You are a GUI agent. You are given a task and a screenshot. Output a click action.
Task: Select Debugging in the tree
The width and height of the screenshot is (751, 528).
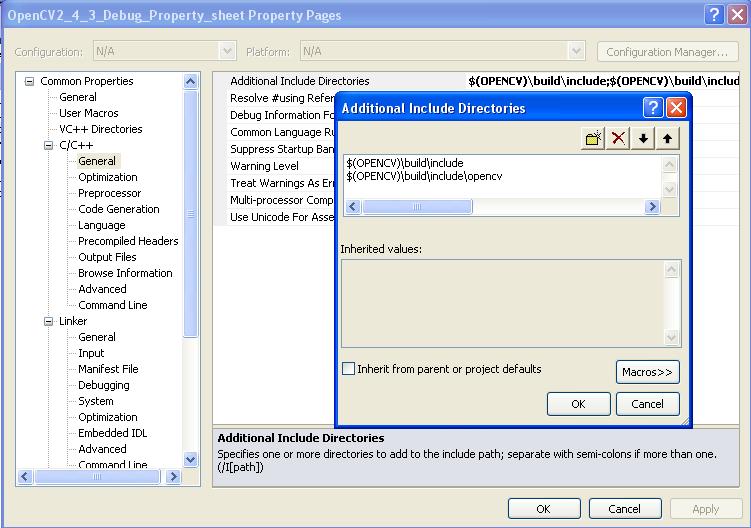click(x=104, y=385)
